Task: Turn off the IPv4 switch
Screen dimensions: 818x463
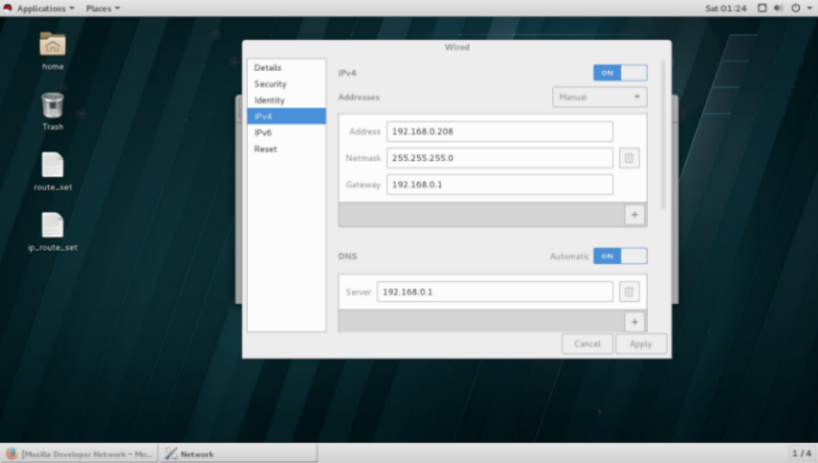Action: [620, 73]
